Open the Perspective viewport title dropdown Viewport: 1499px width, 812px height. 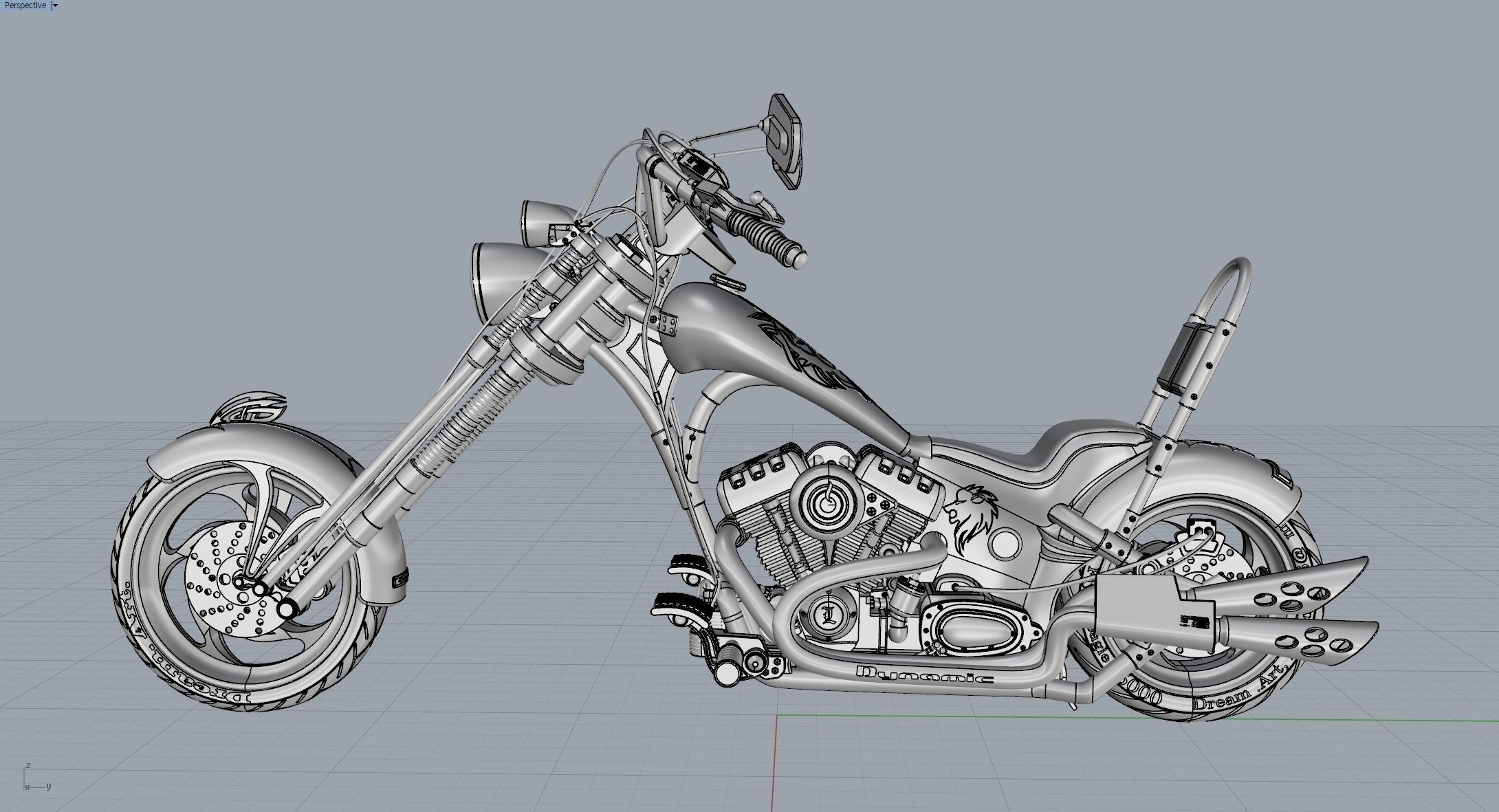pyautogui.click(x=54, y=5)
